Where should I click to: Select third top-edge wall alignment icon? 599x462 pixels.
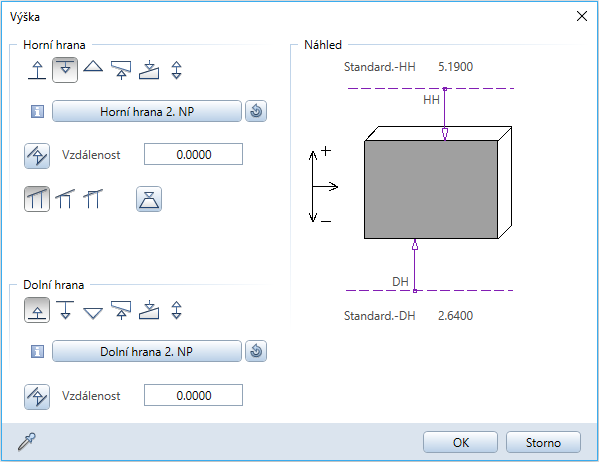coord(93,199)
